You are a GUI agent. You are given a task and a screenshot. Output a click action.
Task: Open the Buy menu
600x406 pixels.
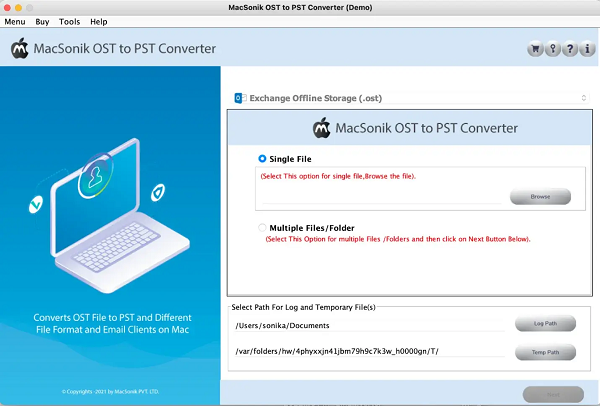pyautogui.click(x=42, y=22)
